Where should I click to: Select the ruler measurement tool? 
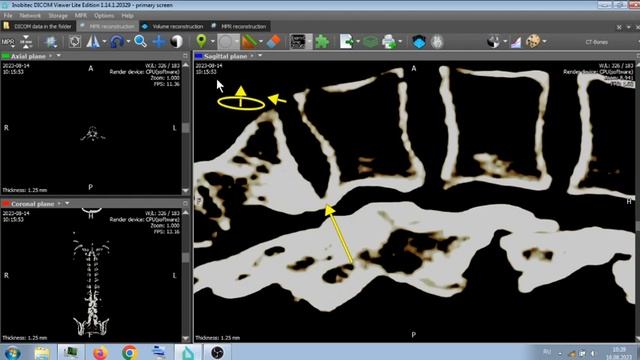249,42
